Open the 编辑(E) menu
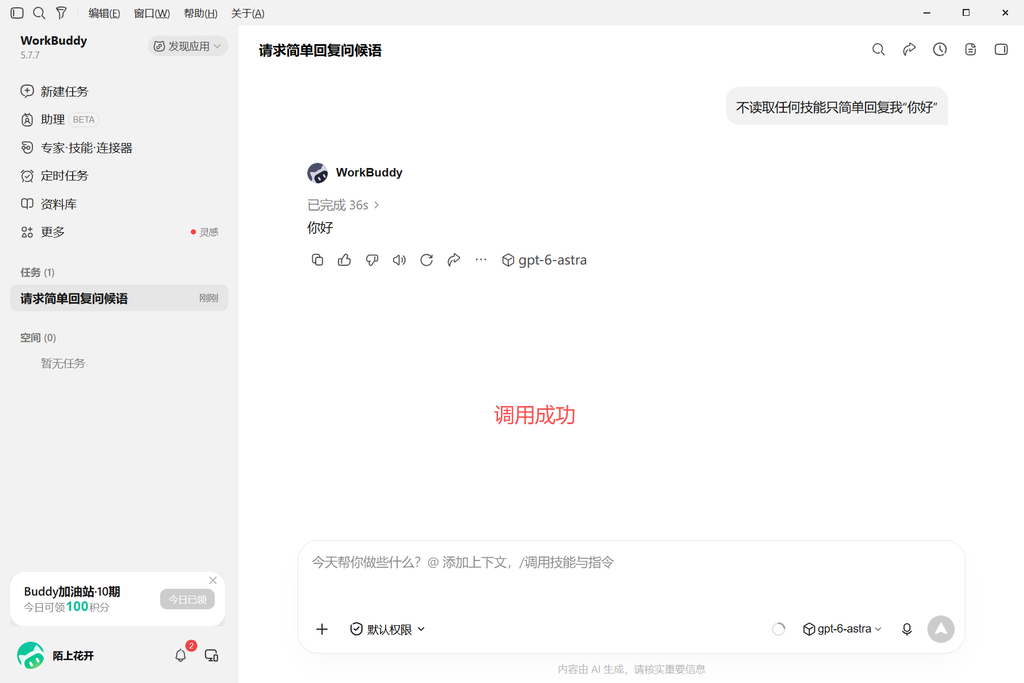The width and height of the screenshot is (1024, 683). [104, 13]
